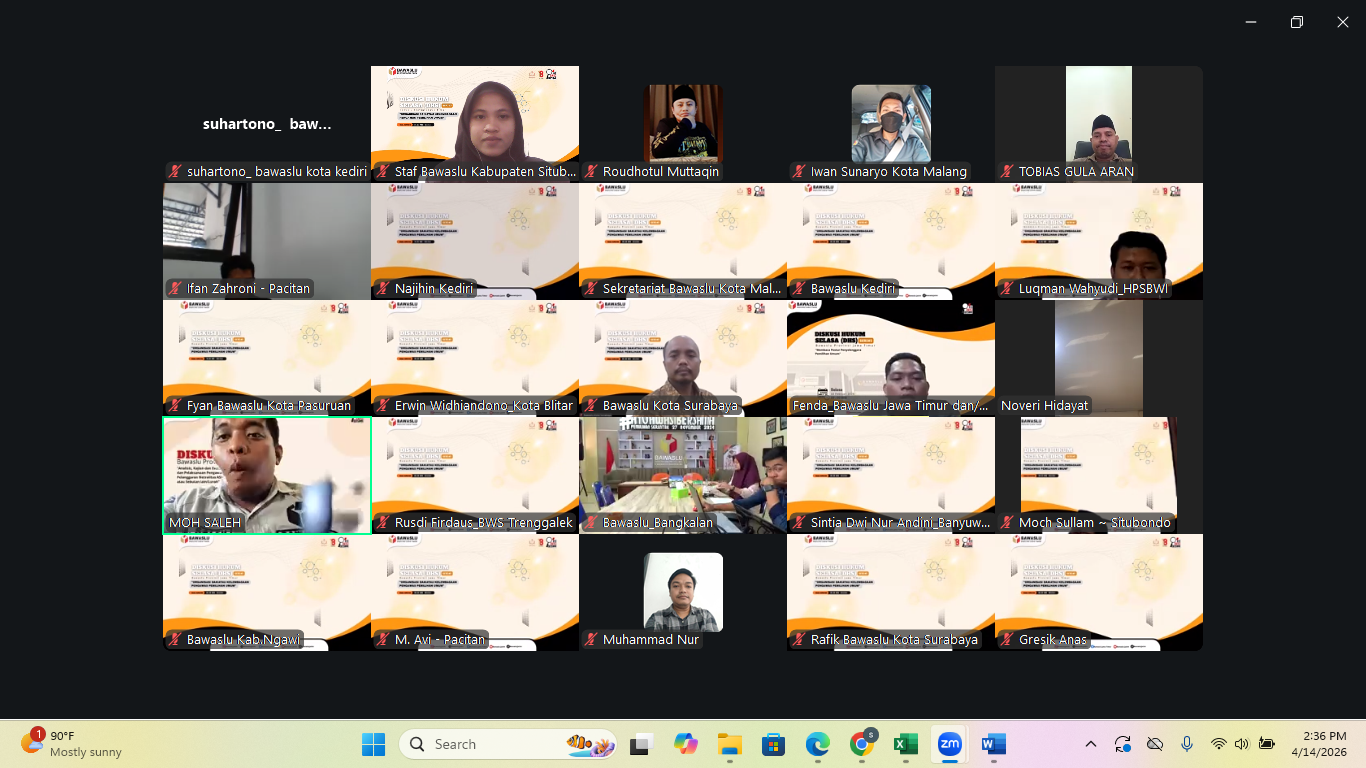Open Wi-Fi network status icon
The width and height of the screenshot is (1366, 768).
[1218, 744]
